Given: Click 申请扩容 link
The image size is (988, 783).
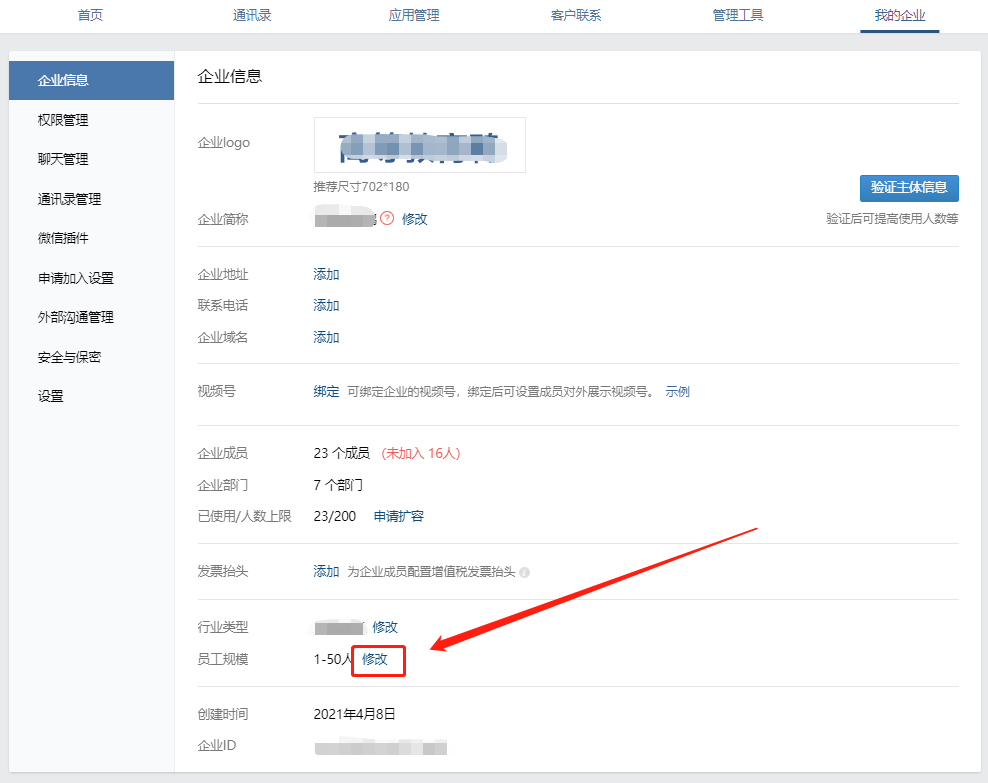Looking at the screenshot, I should click(398, 516).
